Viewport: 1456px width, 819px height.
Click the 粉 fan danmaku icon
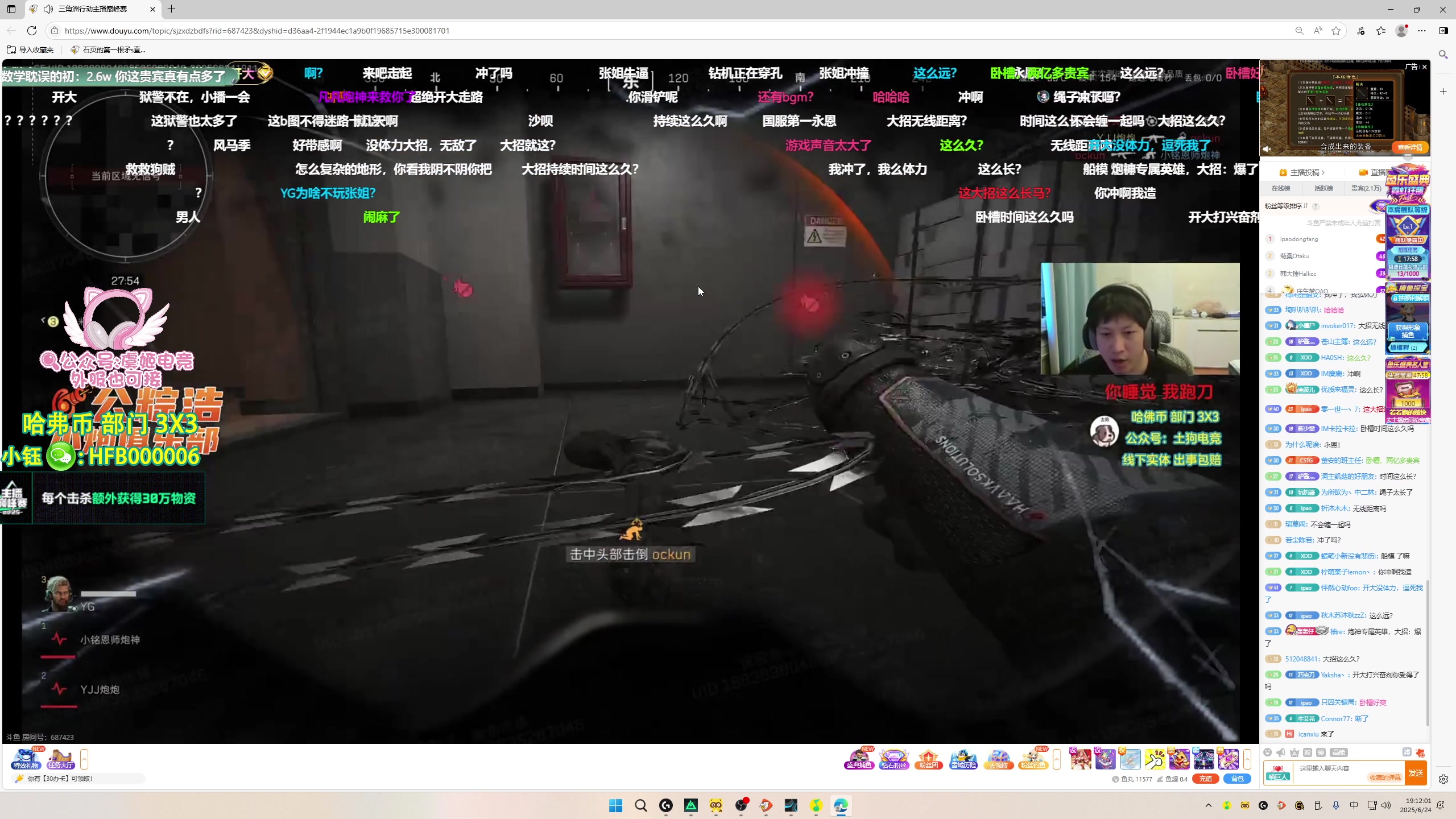1308,752
